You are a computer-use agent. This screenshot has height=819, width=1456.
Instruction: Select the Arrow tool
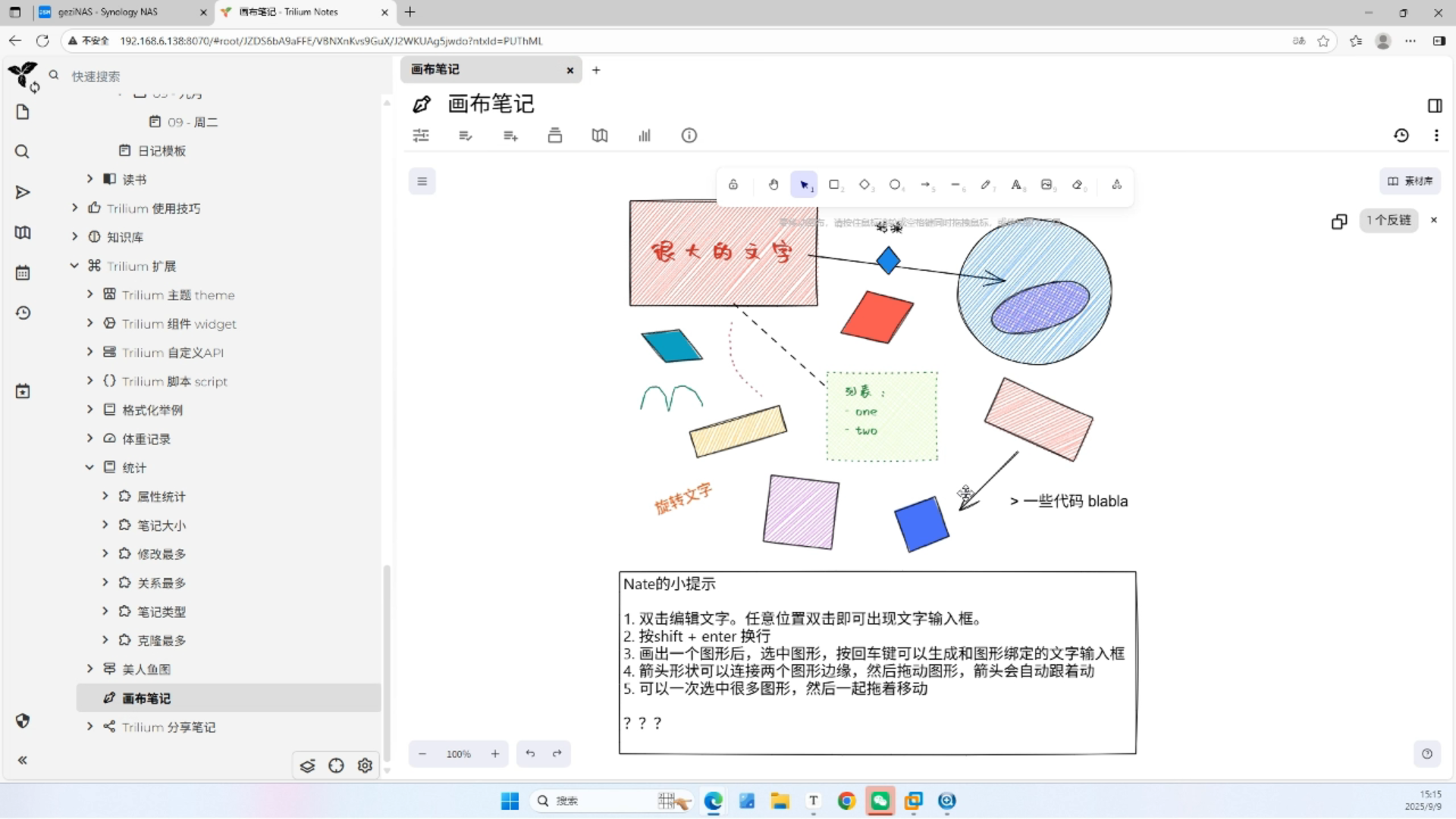pos(925,184)
